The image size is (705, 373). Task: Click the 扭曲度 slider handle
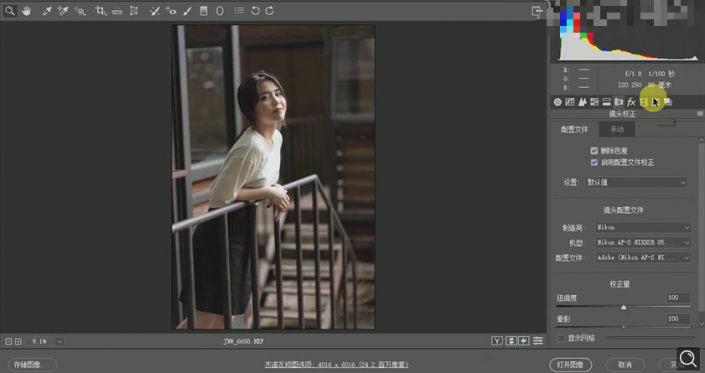point(623,307)
